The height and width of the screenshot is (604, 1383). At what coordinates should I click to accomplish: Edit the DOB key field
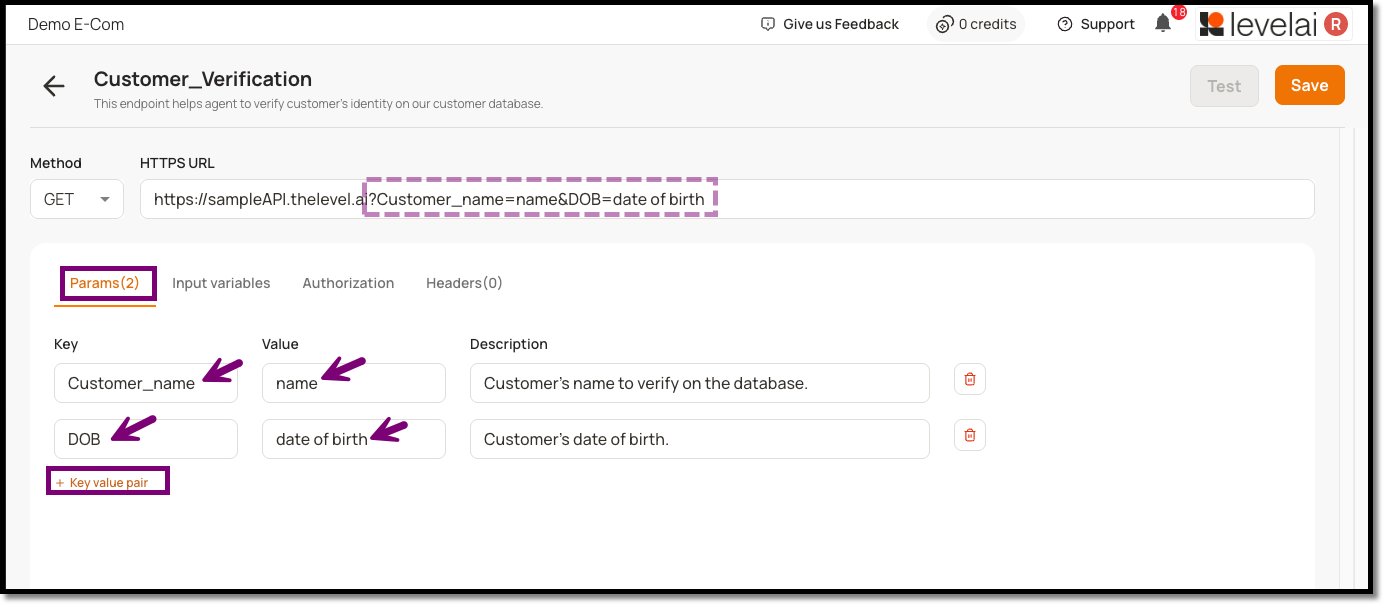(x=146, y=439)
